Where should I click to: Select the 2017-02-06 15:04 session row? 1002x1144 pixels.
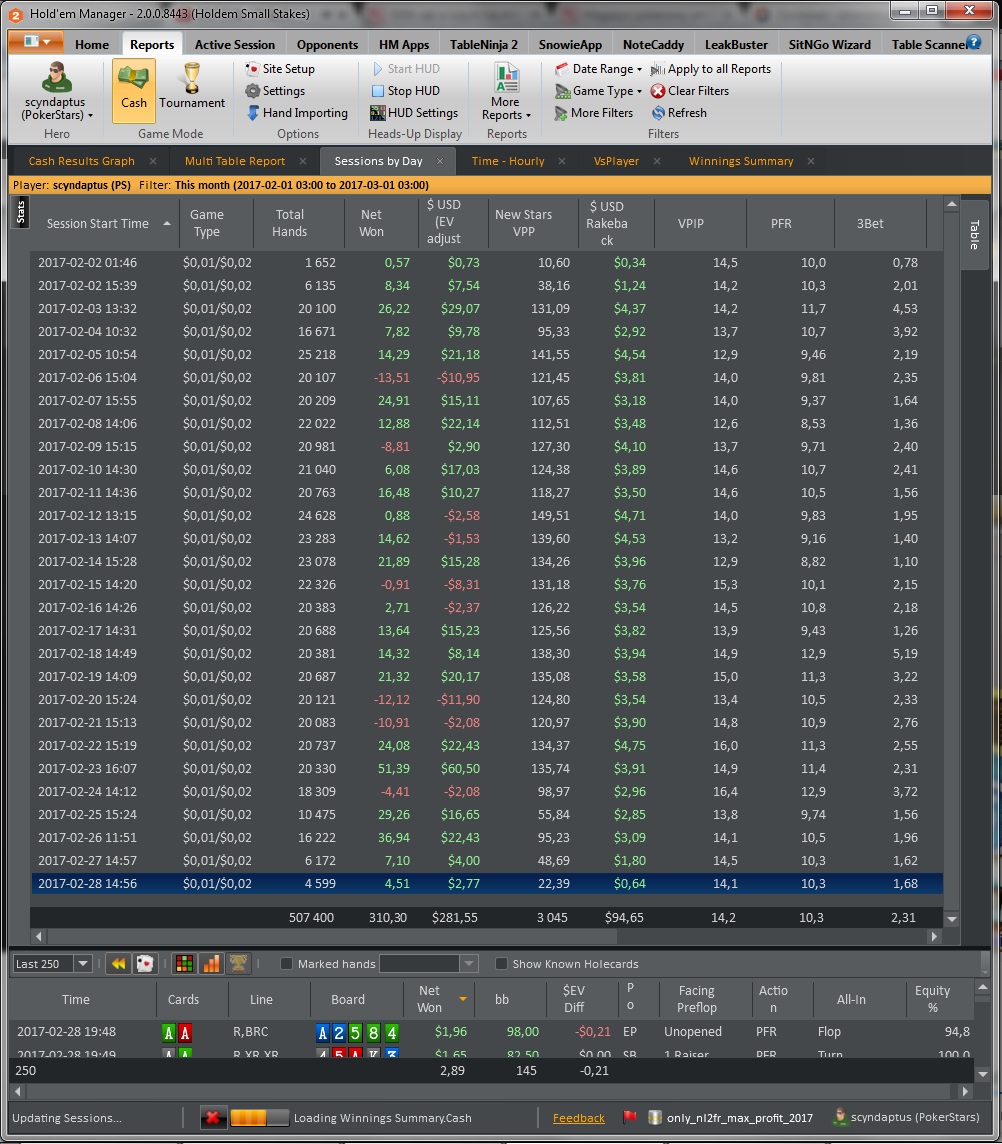coord(487,377)
